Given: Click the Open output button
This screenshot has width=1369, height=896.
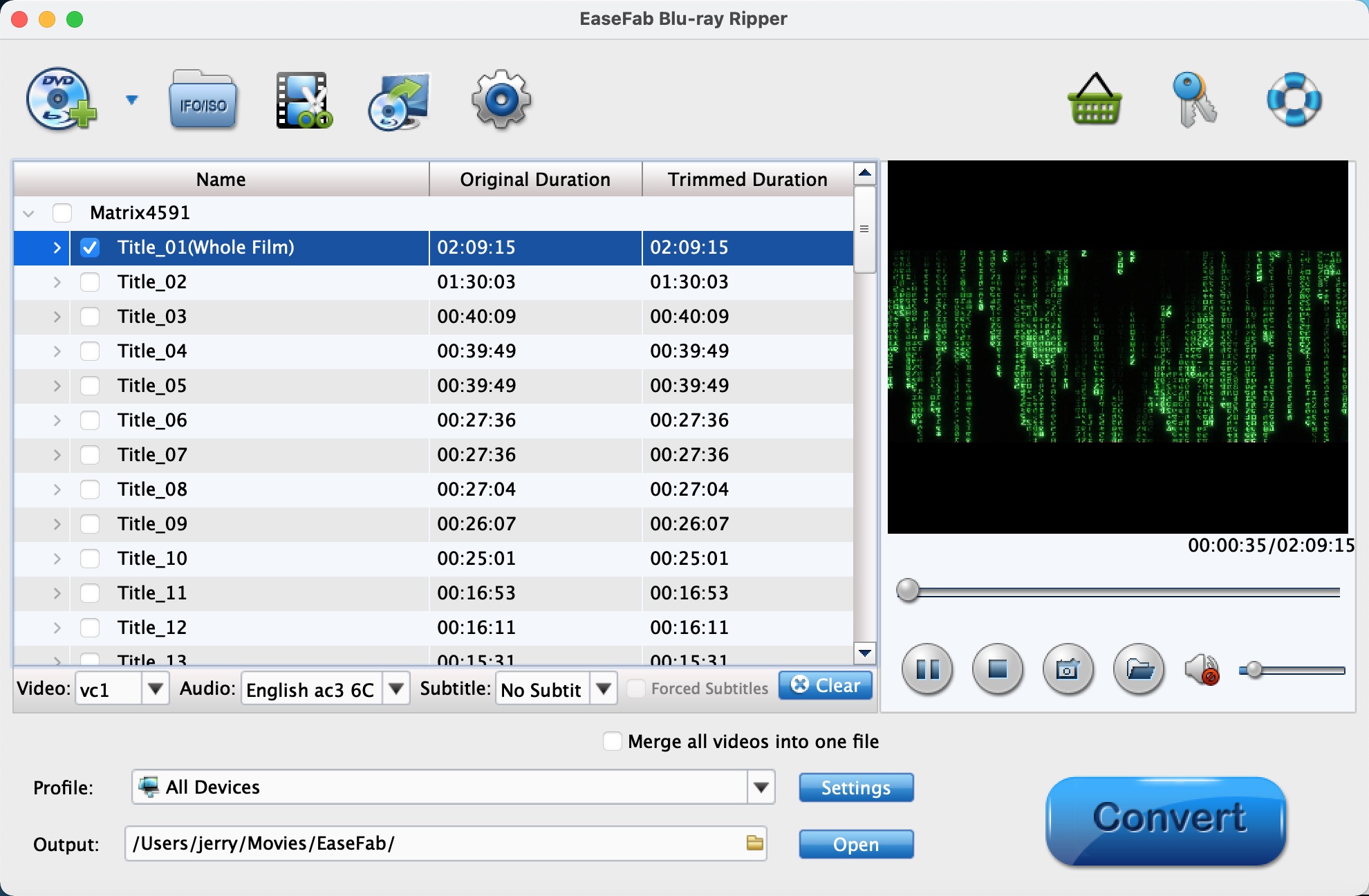Looking at the screenshot, I should coord(856,844).
